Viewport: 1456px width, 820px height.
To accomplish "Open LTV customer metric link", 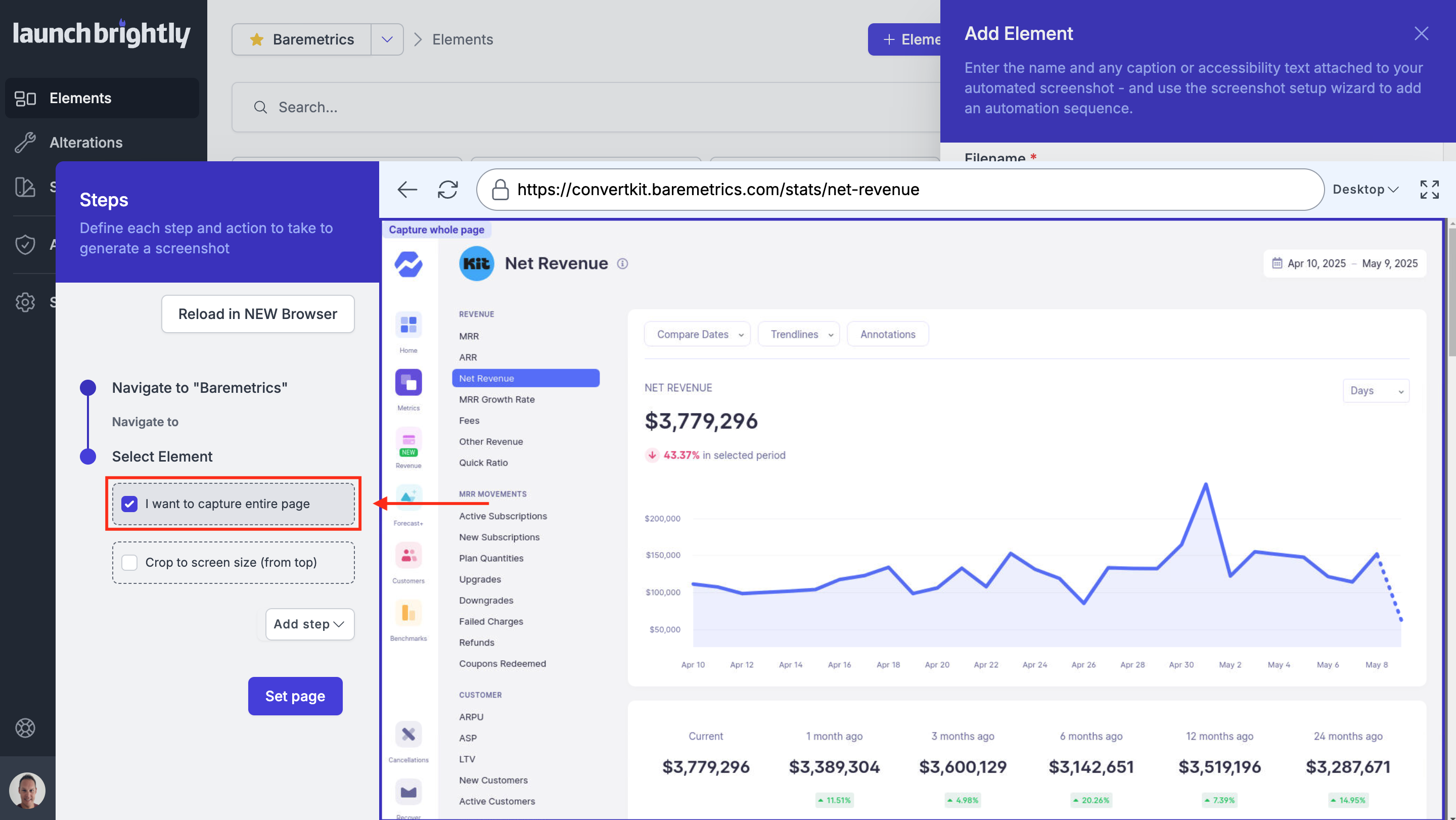I will (x=467, y=759).
